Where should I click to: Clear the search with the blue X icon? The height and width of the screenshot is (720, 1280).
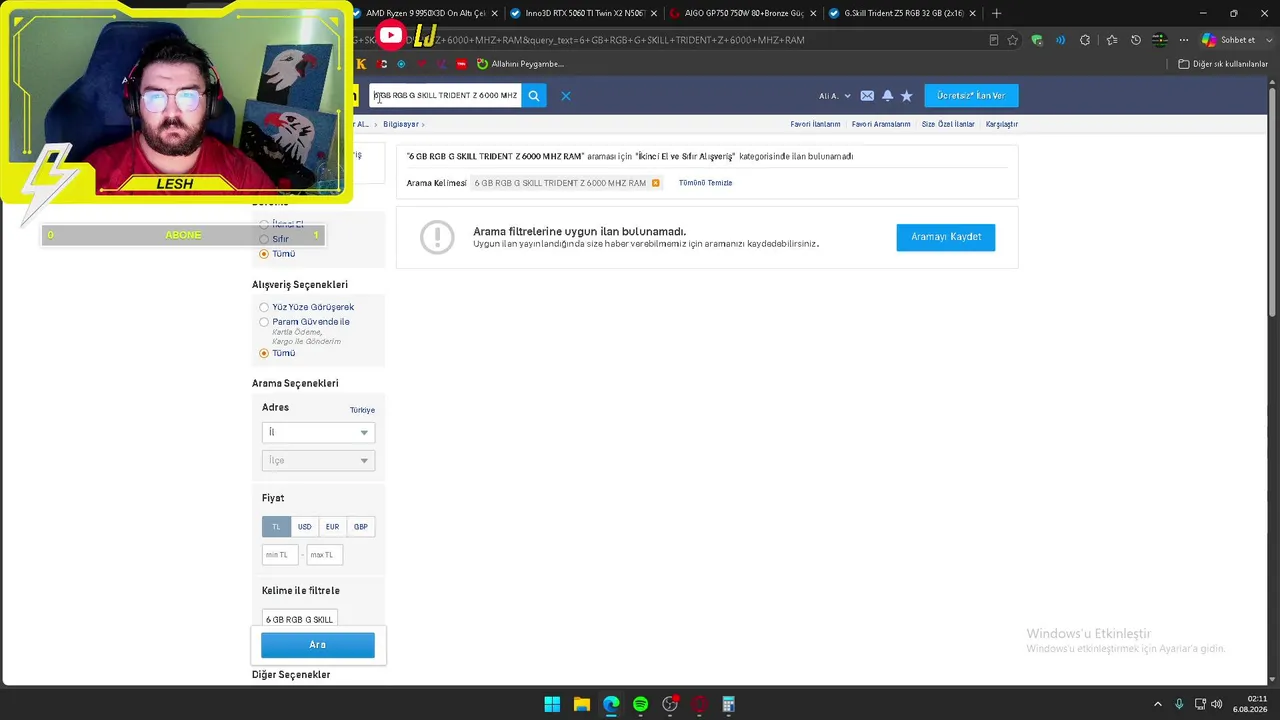[565, 96]
